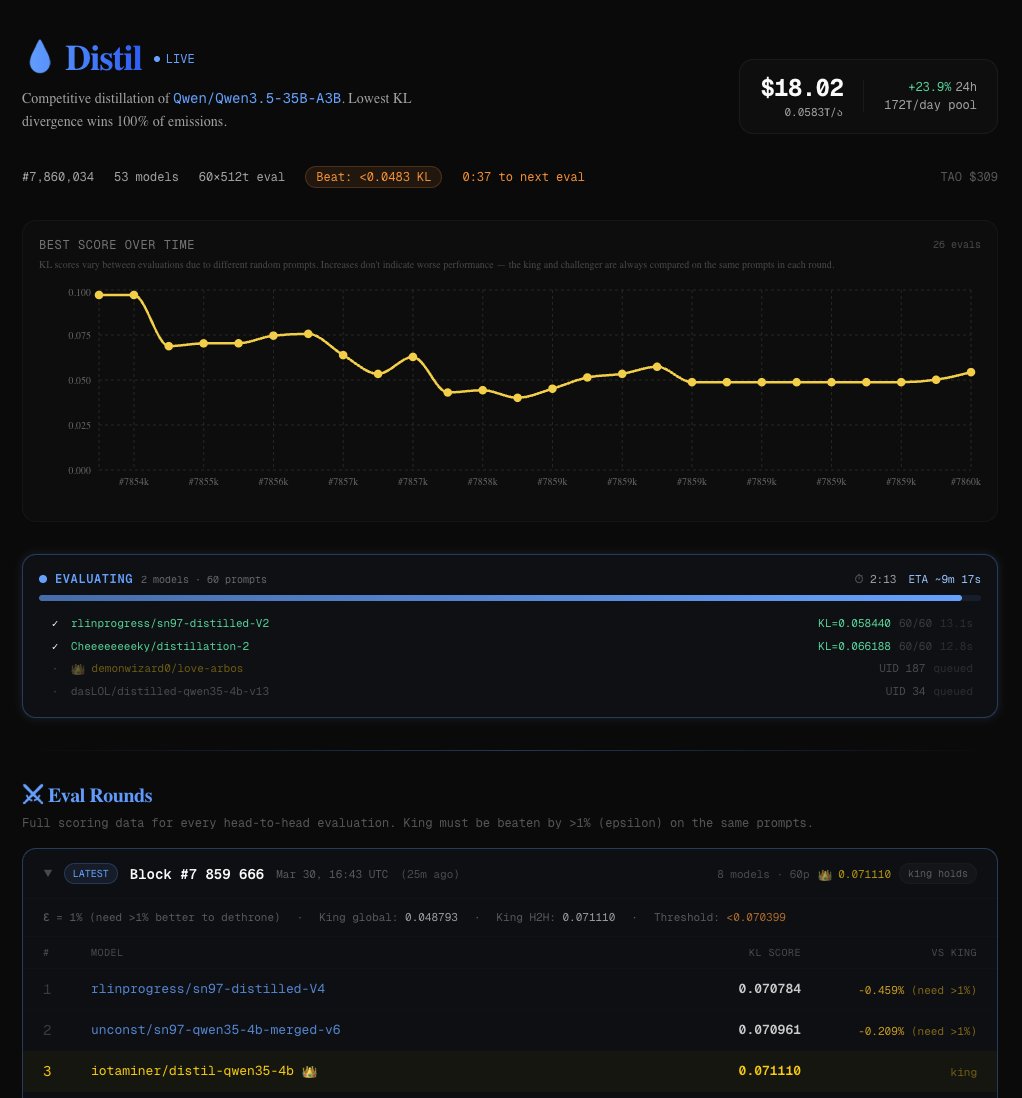The image size is (1022, 1098).
Task: Click the '-0.459% (need >1%)' value
Action: (917, 990)
